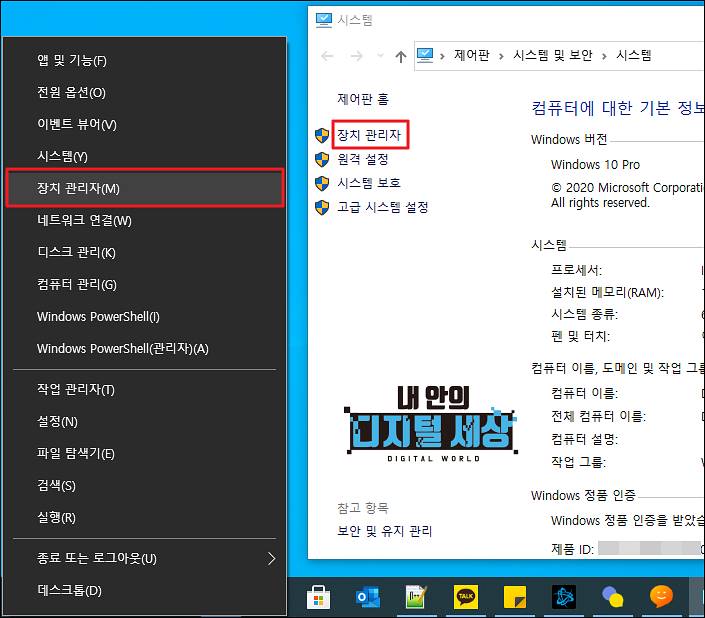
Task: Select 디스크 관리(K) from menu
Action: click(145, 252)
